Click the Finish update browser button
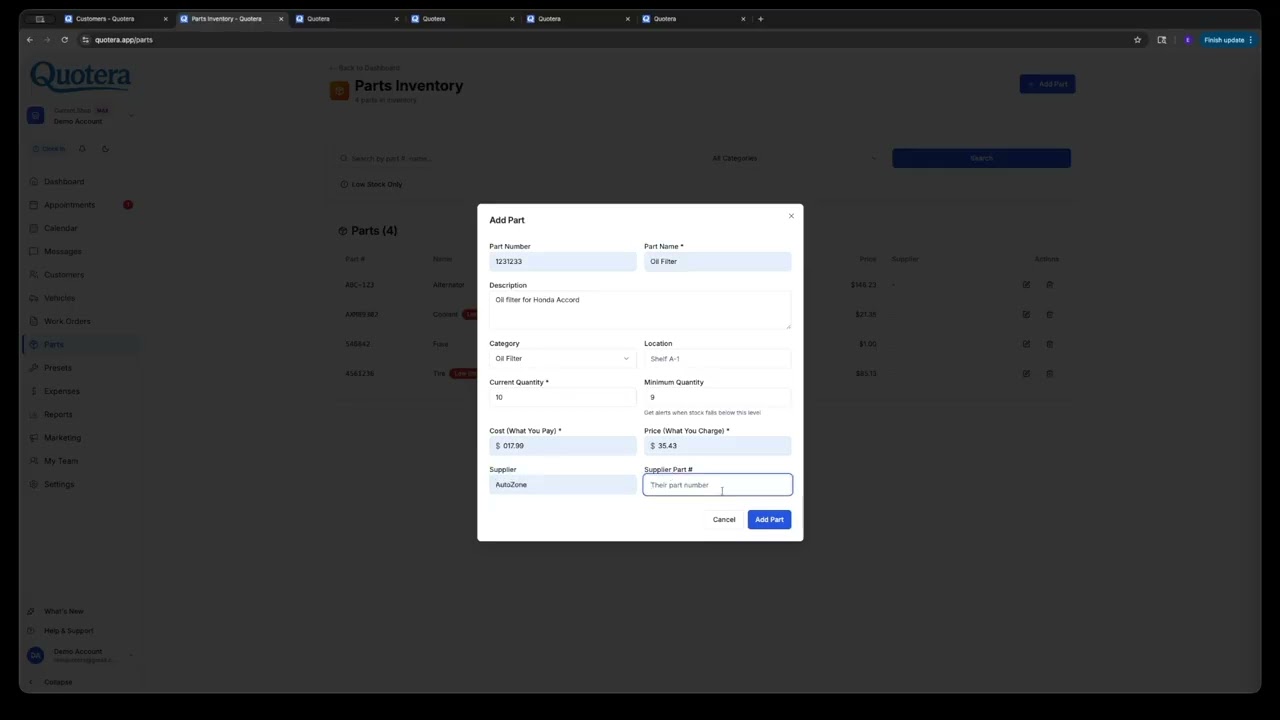Image resolution: width=1280 pixels, height=720 pixels. coord(1228,40)
